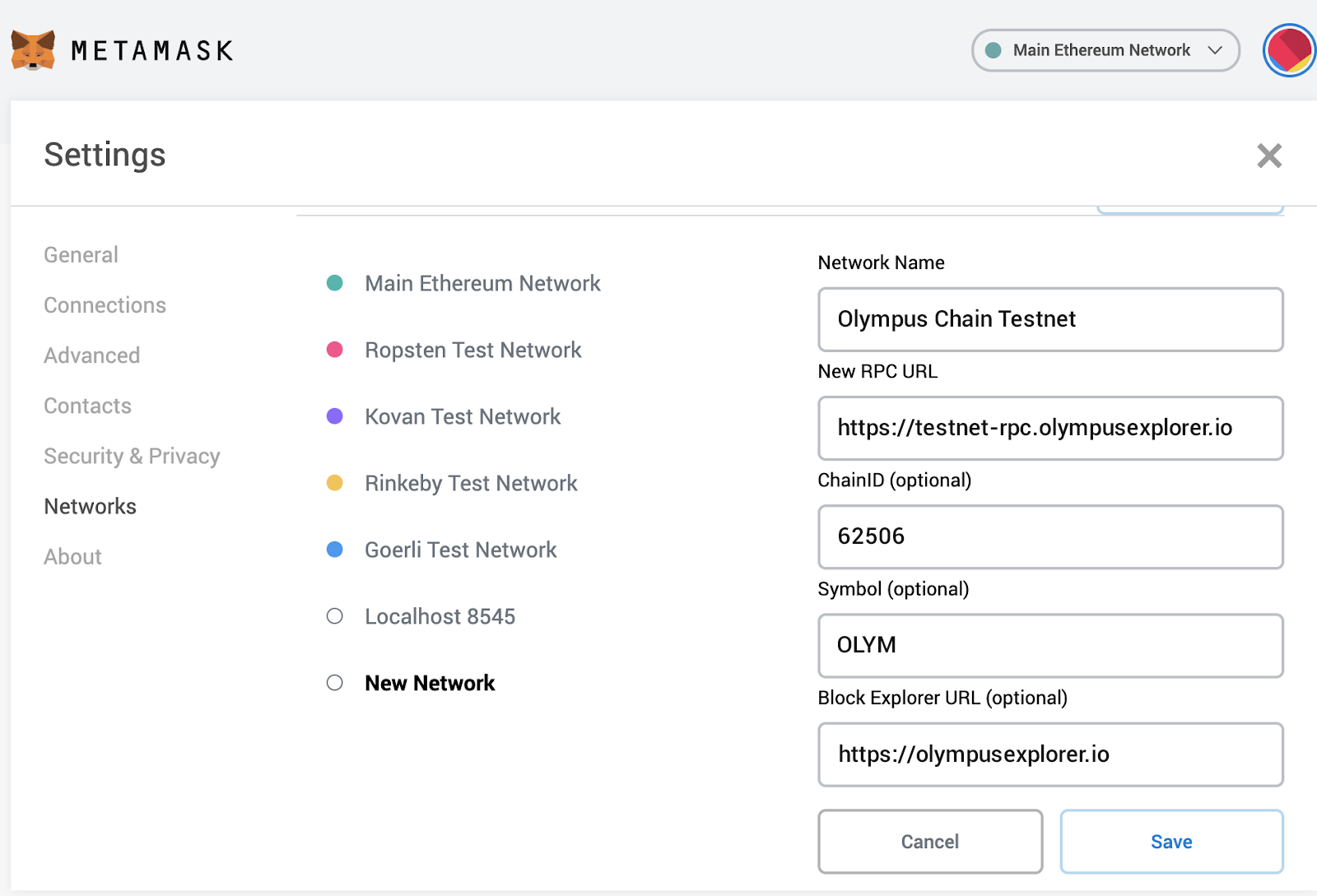Image resolution: width=1317 pixels, height=896 pixels.
Task: Open the General settings tab
Action: 81,255
